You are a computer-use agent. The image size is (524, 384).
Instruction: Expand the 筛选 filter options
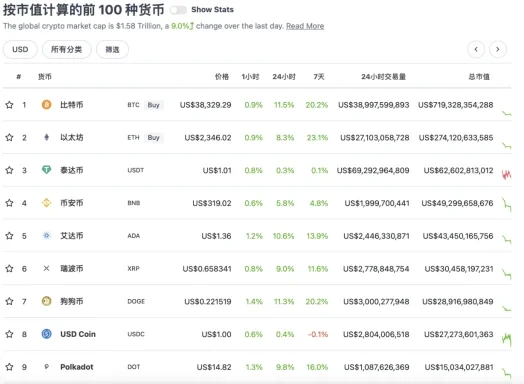(x=112, y=49)
